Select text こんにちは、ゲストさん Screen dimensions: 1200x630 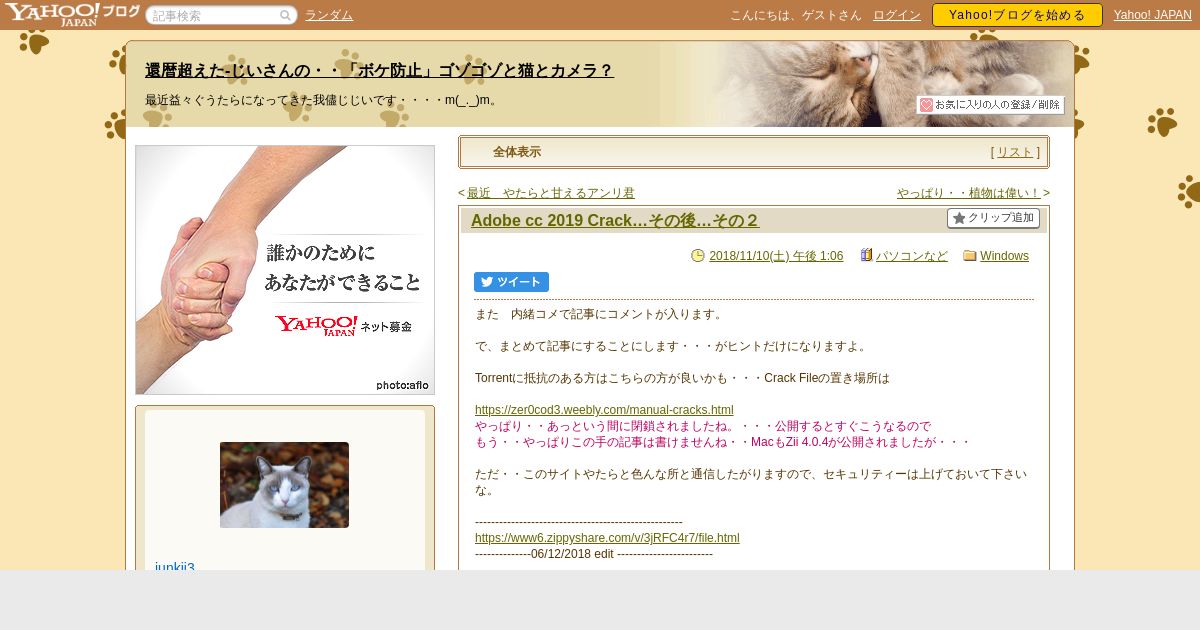(x=796, y=15)
